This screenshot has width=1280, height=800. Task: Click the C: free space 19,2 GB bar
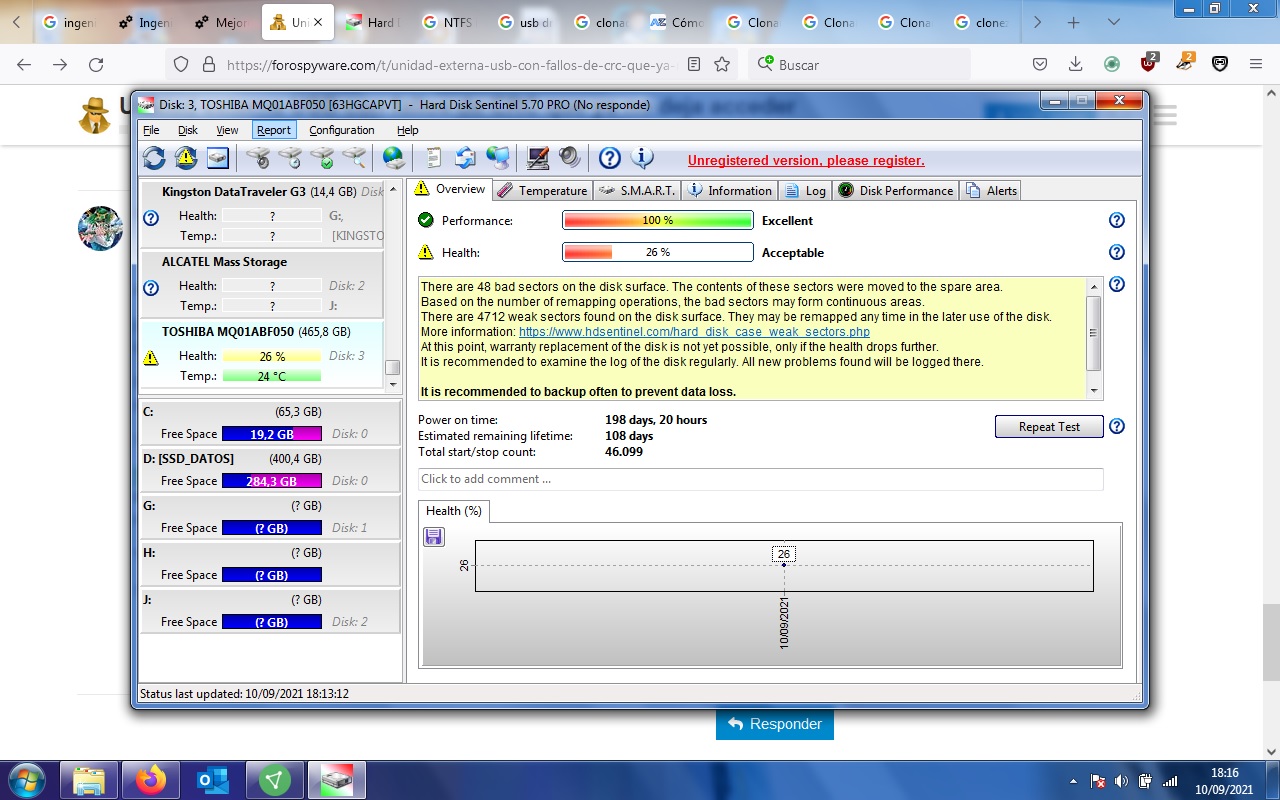pyautogui.click(x=272, y=434)
